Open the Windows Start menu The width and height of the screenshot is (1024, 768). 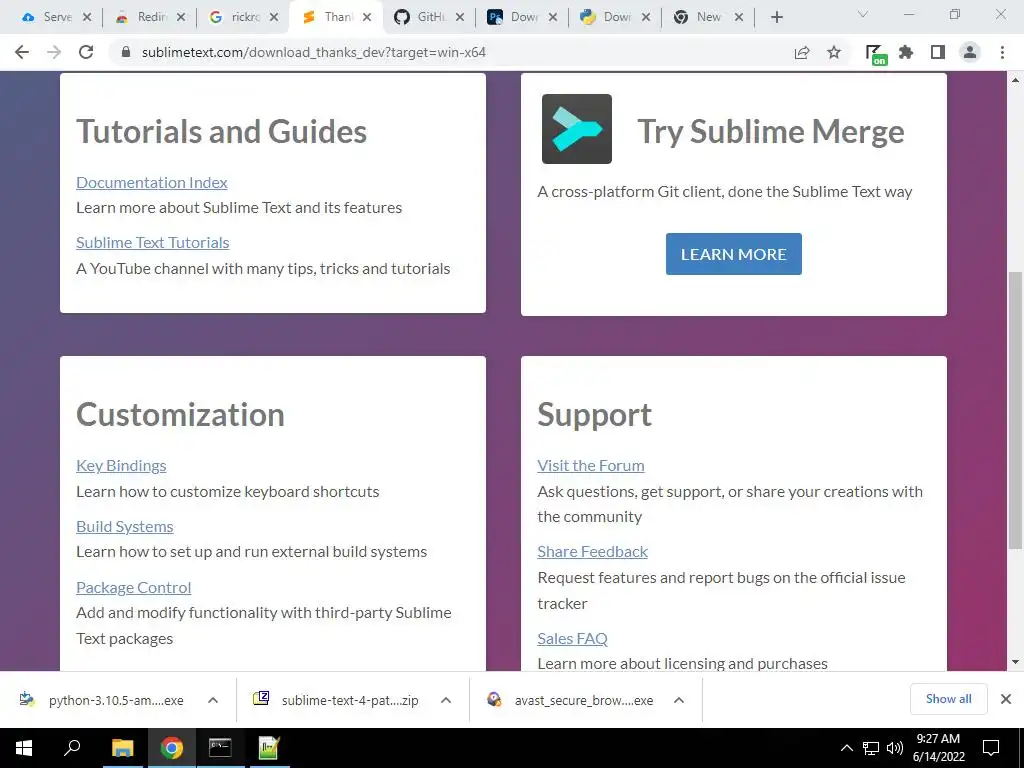(24, 748)
